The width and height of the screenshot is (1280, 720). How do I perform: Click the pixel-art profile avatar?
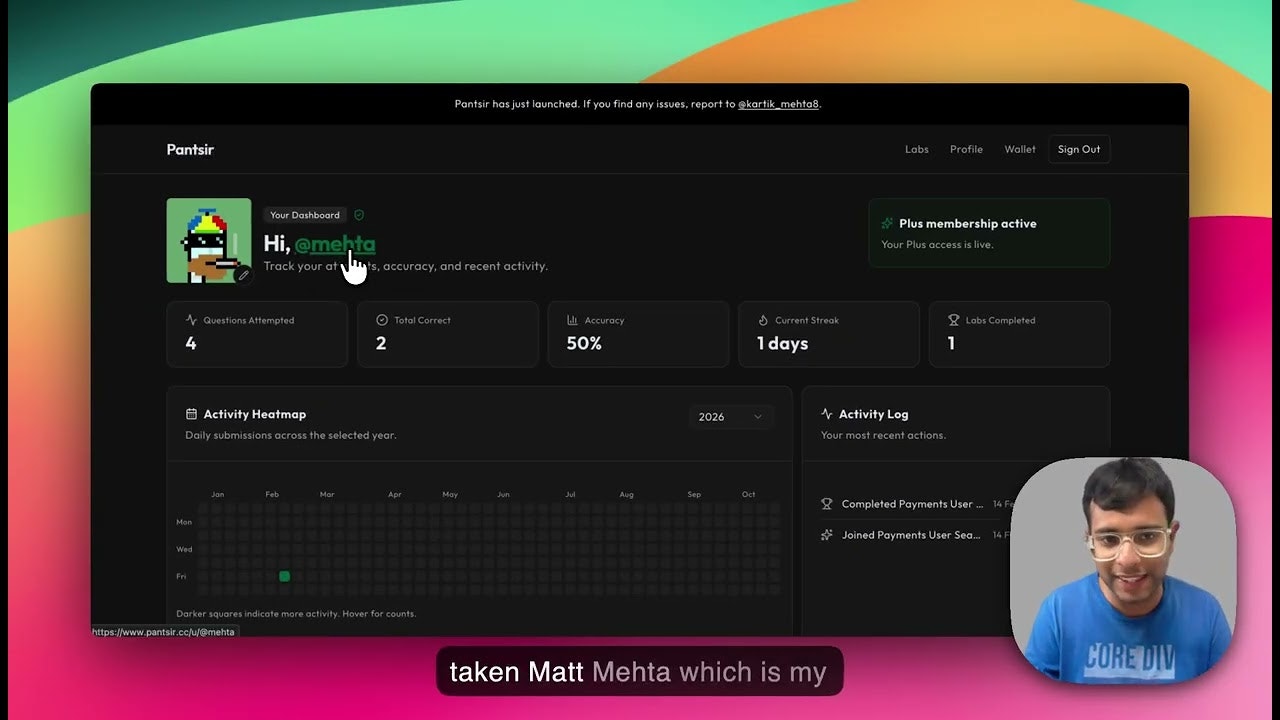click(x=208, y=240)
